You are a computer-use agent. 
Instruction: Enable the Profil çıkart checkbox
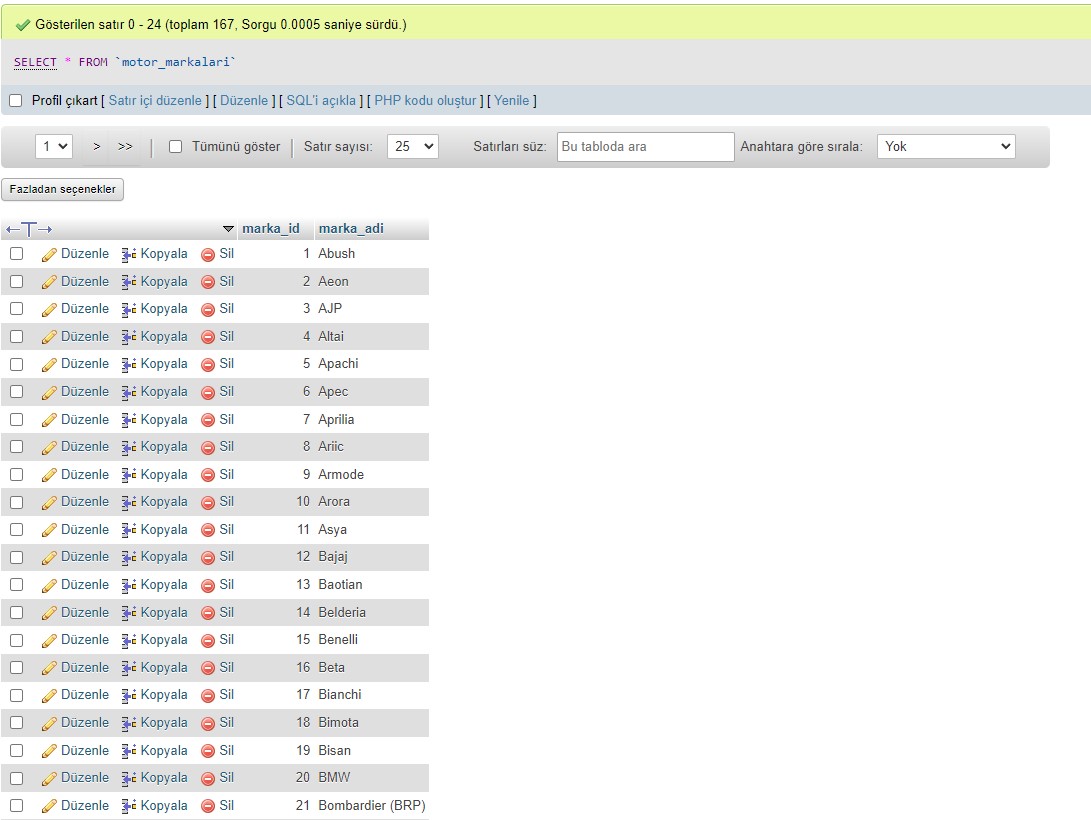point(15,101)
